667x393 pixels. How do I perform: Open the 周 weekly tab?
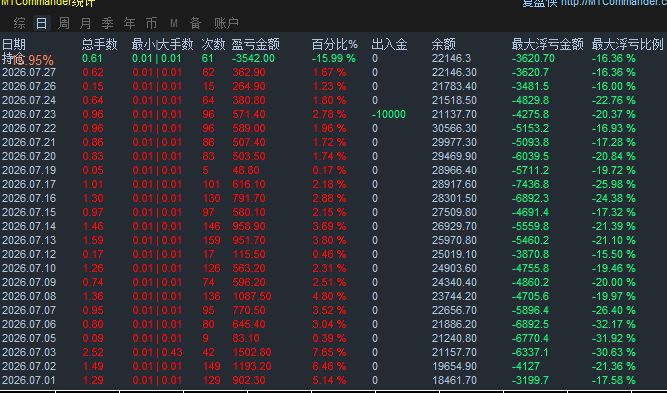coord(63,23)
